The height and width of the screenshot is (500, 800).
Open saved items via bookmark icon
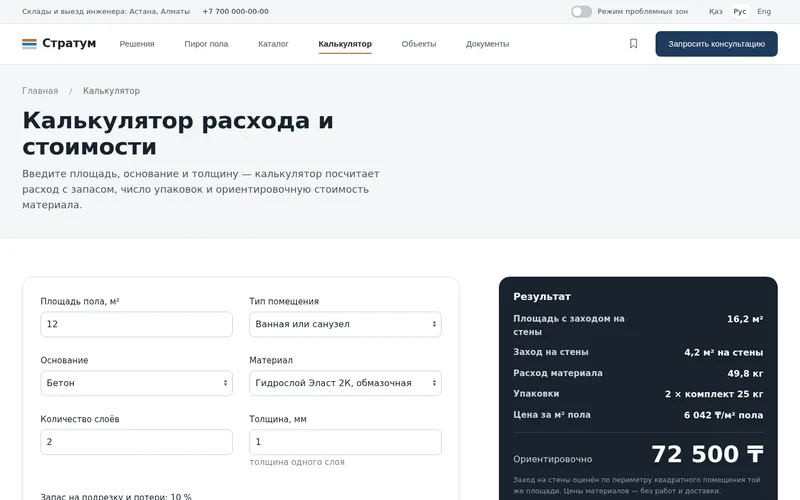(x=633, y=44)
